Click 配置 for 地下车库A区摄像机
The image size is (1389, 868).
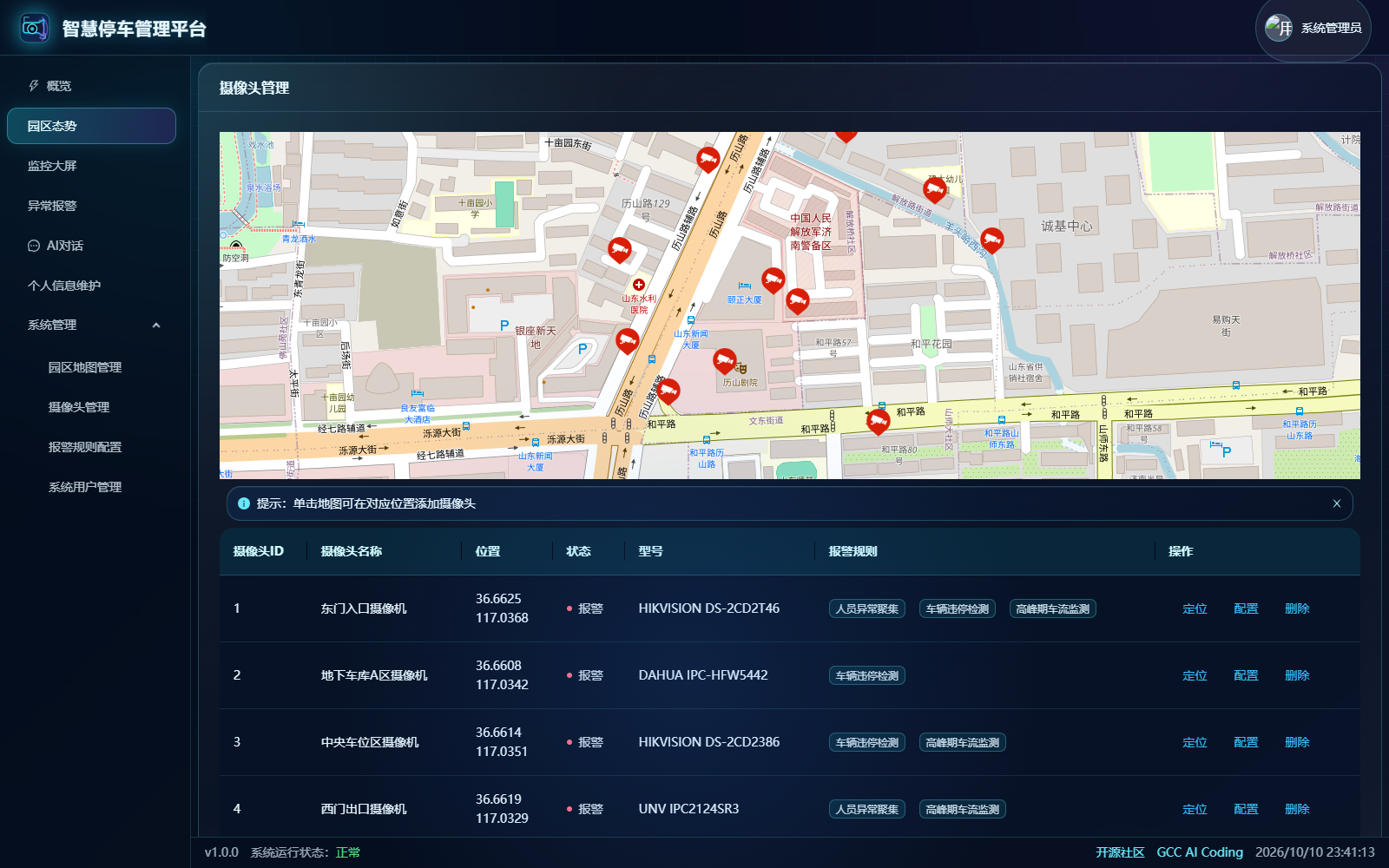click(x=1246, y=675)
